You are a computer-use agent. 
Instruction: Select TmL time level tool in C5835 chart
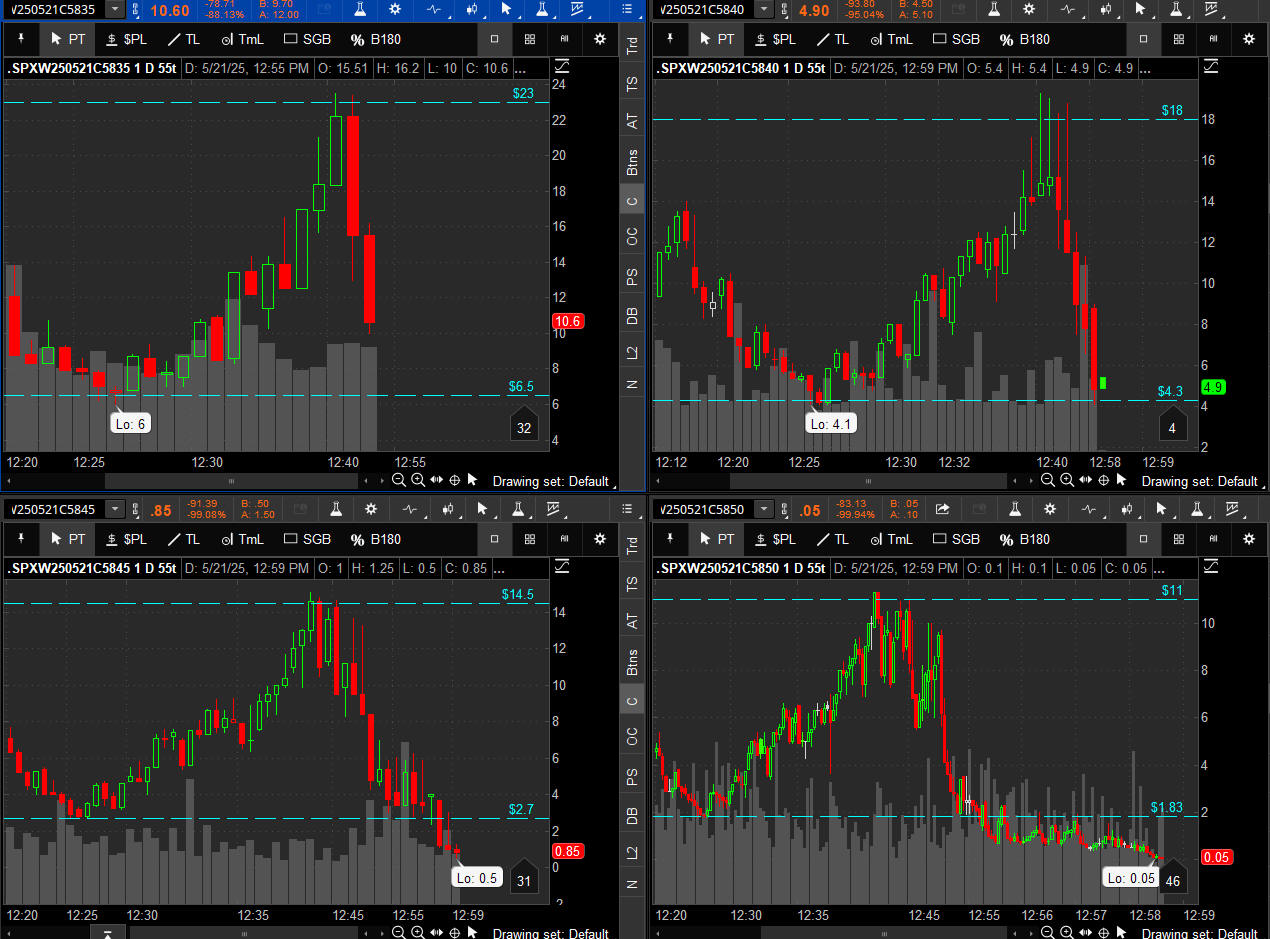[243, 39]
